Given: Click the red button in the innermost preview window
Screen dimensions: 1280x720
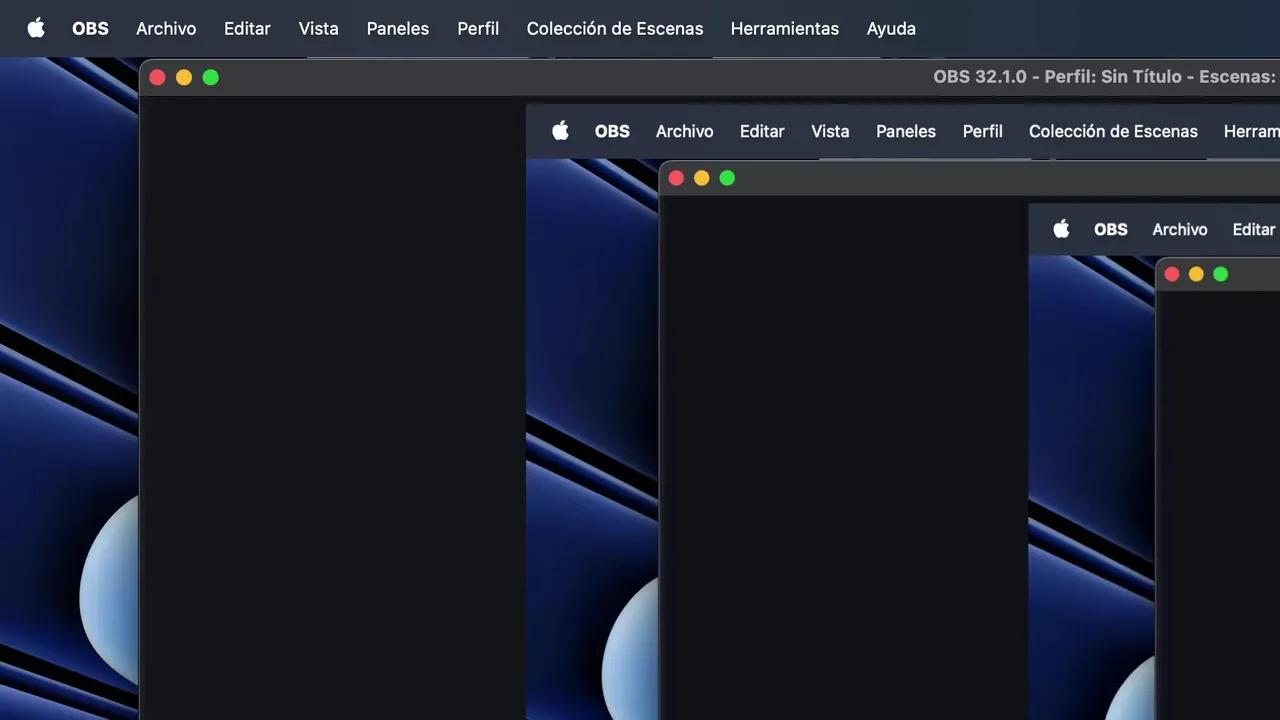Looking at the screenshot, I should click(1172, 274).
